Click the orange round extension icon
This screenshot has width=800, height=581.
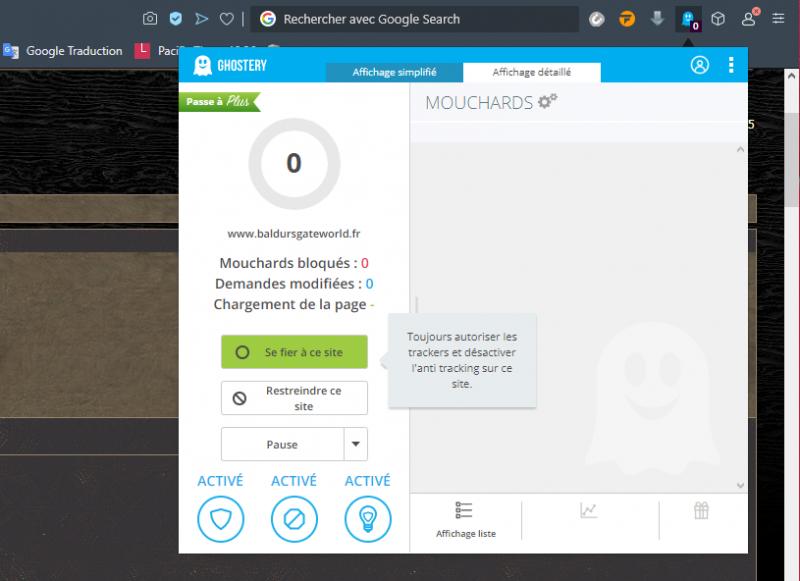627,19
